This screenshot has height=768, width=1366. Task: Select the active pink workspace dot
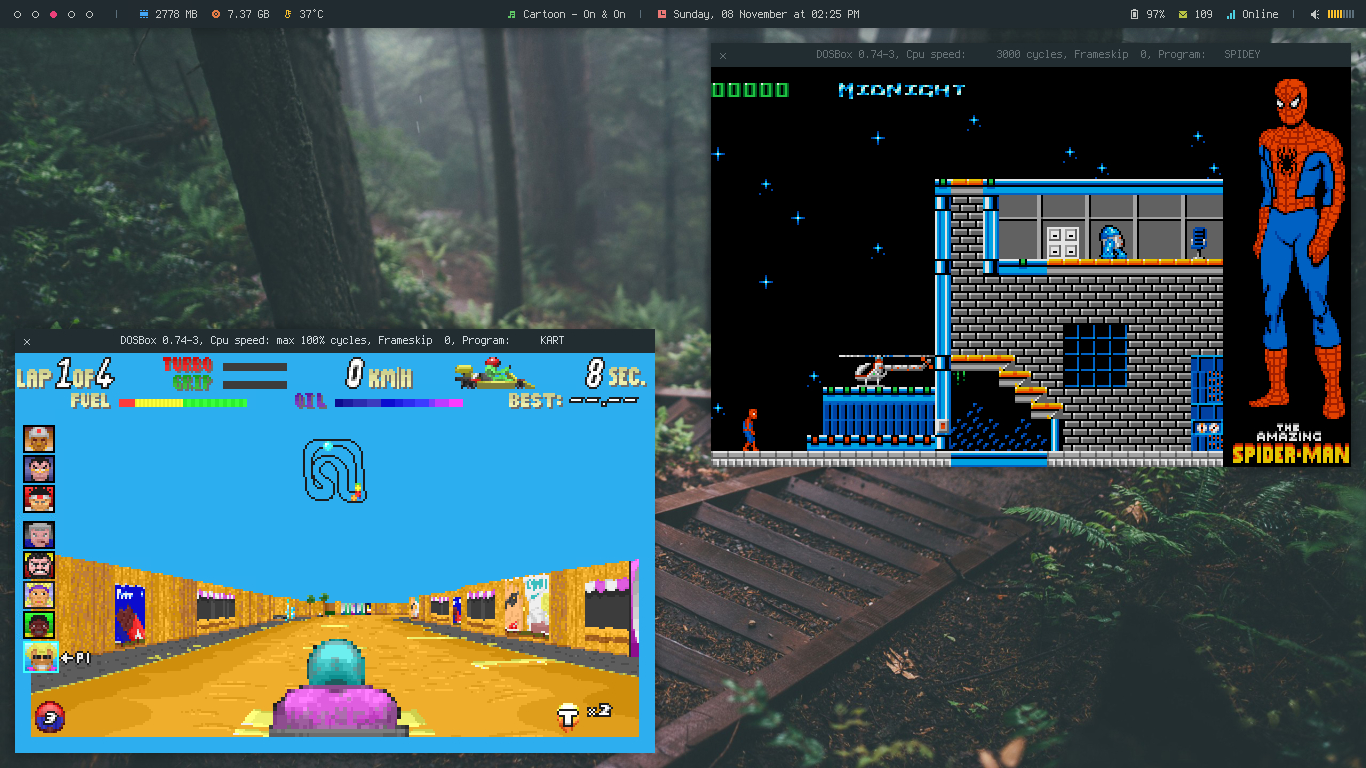coord(53,14)
